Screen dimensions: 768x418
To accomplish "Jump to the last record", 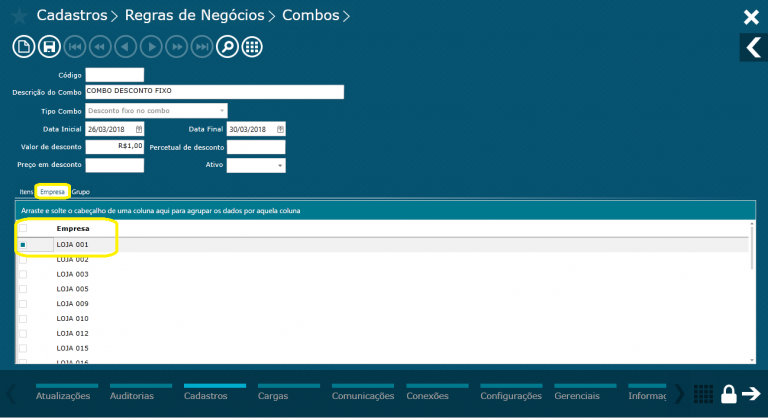I will [202, 47].
